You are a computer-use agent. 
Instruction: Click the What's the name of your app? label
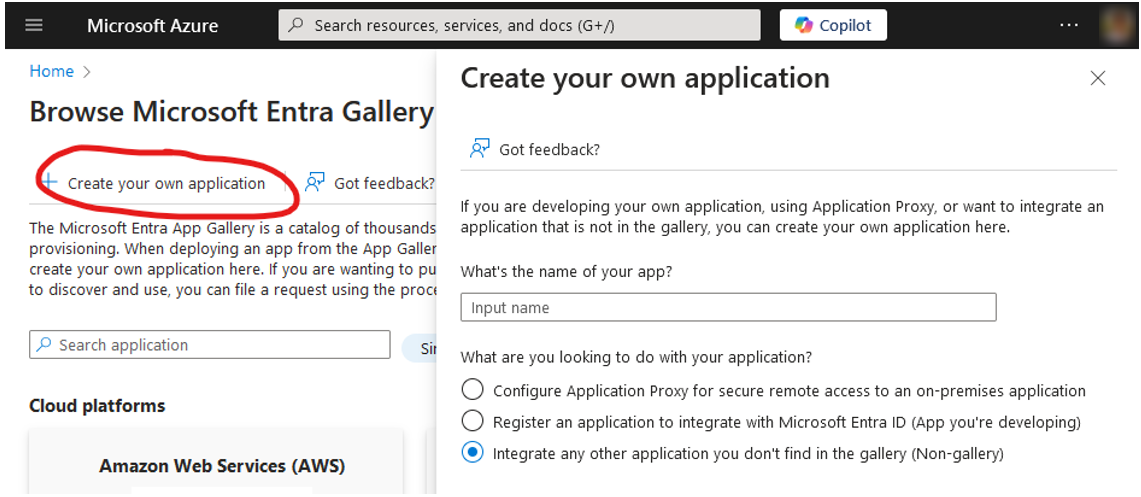tap(567, 271)
